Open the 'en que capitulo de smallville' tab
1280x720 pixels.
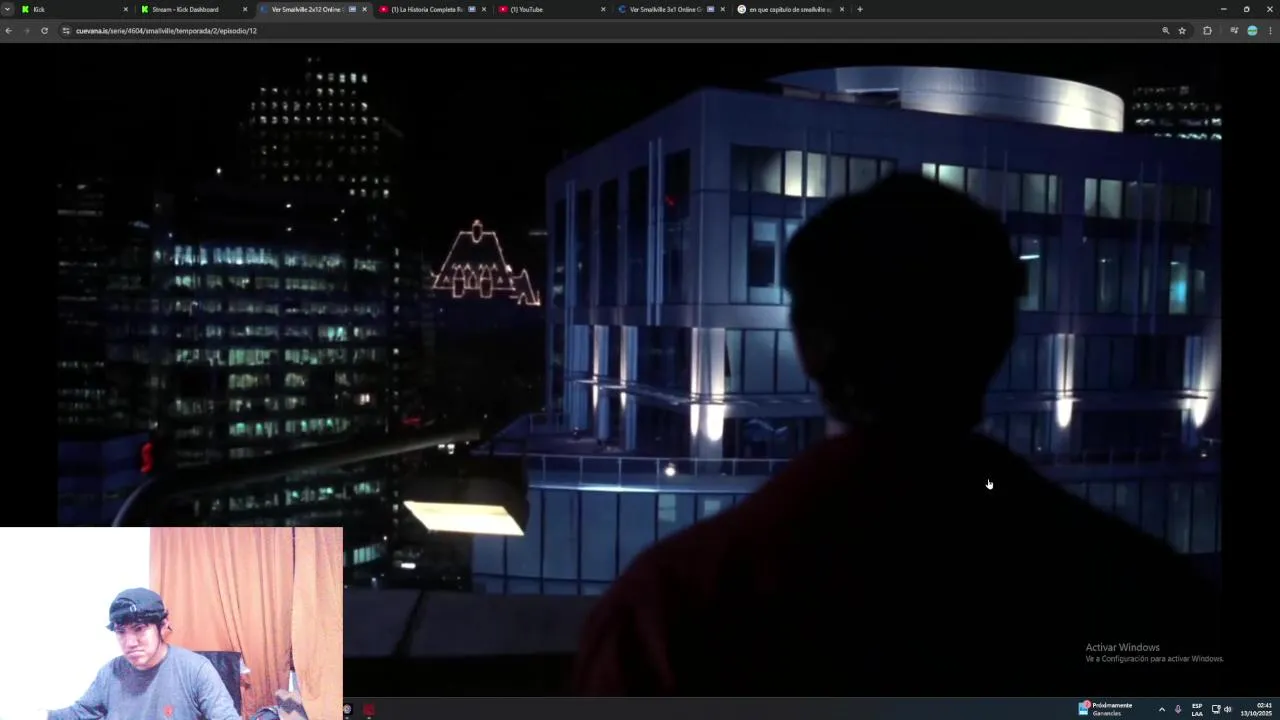point(790,9)
